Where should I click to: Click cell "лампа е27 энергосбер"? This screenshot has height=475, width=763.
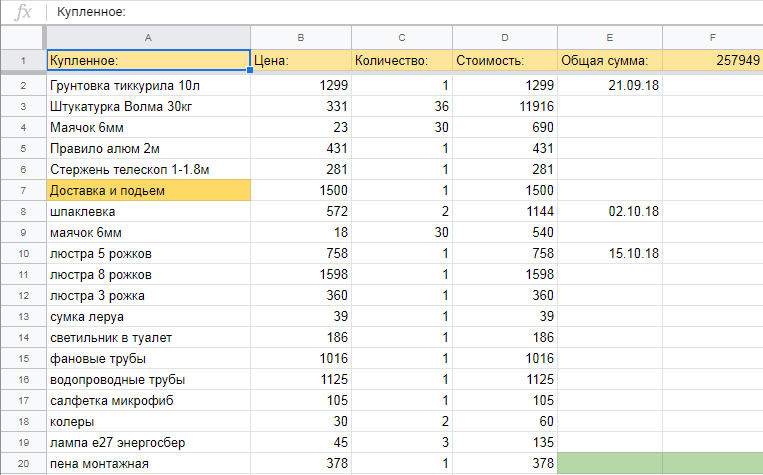point(148,442)
